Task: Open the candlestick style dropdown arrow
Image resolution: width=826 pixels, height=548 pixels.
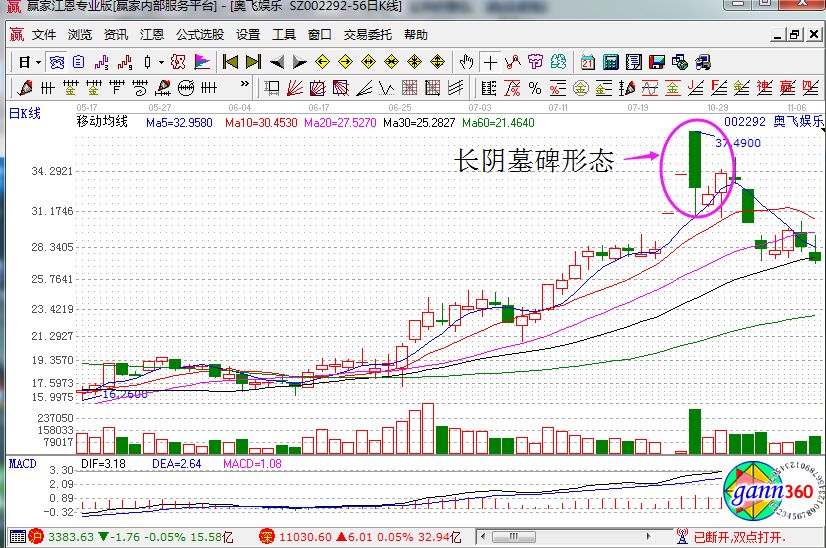Action: (x=160, y=62)
